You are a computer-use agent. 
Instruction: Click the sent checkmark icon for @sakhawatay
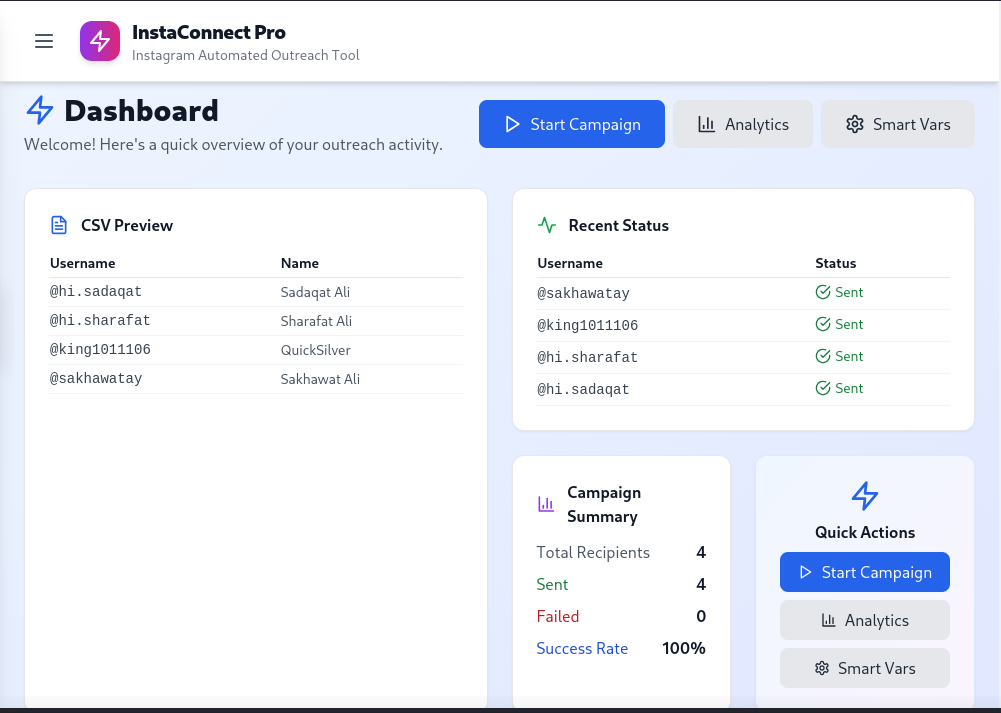tap(823, 292)
